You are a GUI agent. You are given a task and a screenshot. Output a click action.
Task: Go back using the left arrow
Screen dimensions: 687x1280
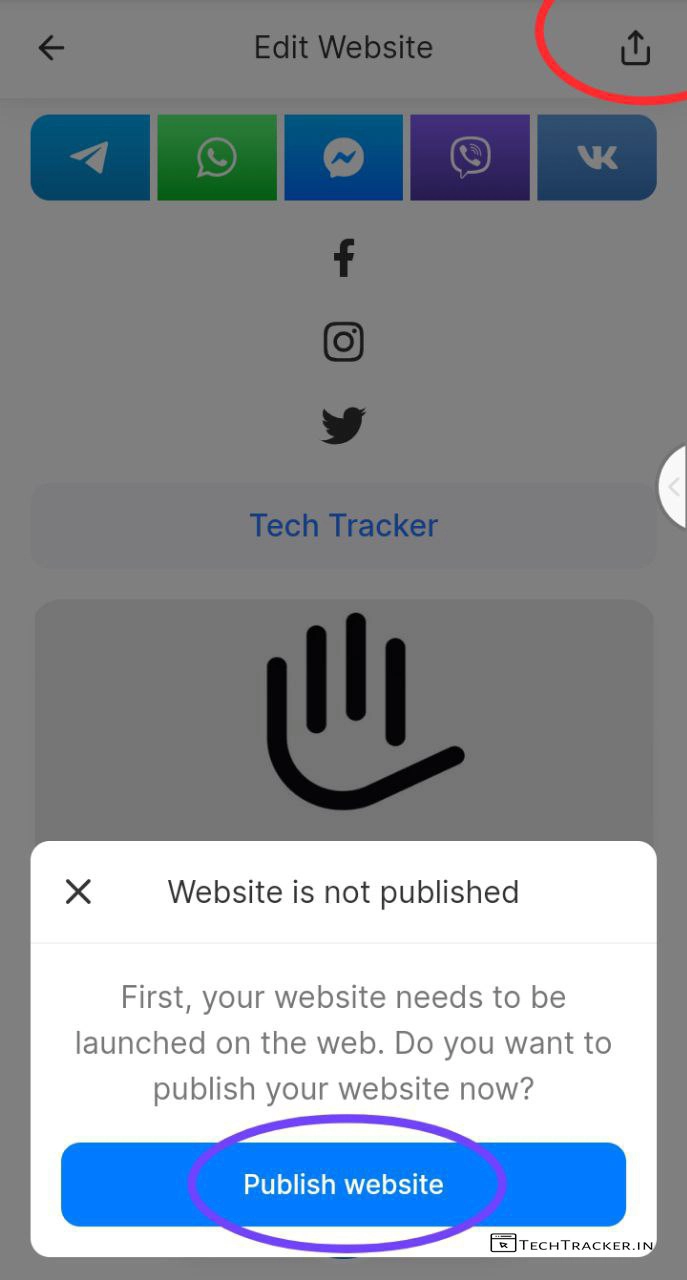tap(51, 48)
